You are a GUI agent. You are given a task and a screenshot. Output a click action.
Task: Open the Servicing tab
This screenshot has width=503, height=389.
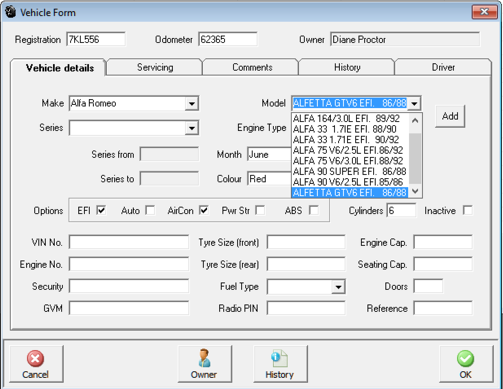[155, 67]
